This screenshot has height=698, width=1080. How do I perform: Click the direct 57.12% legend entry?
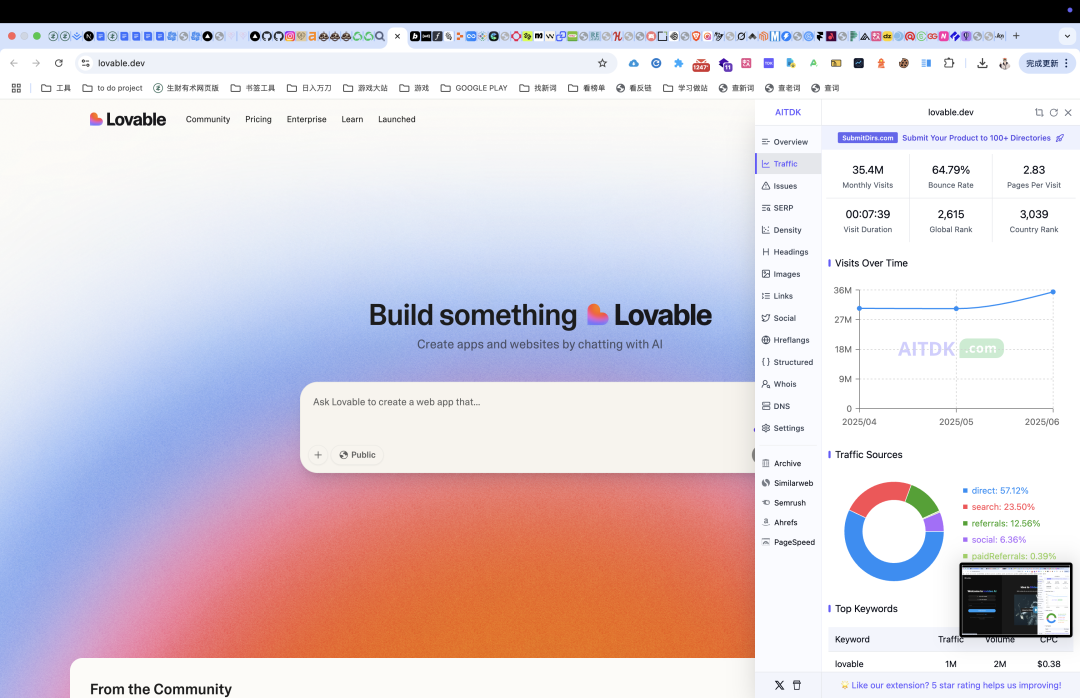point(995,491)
